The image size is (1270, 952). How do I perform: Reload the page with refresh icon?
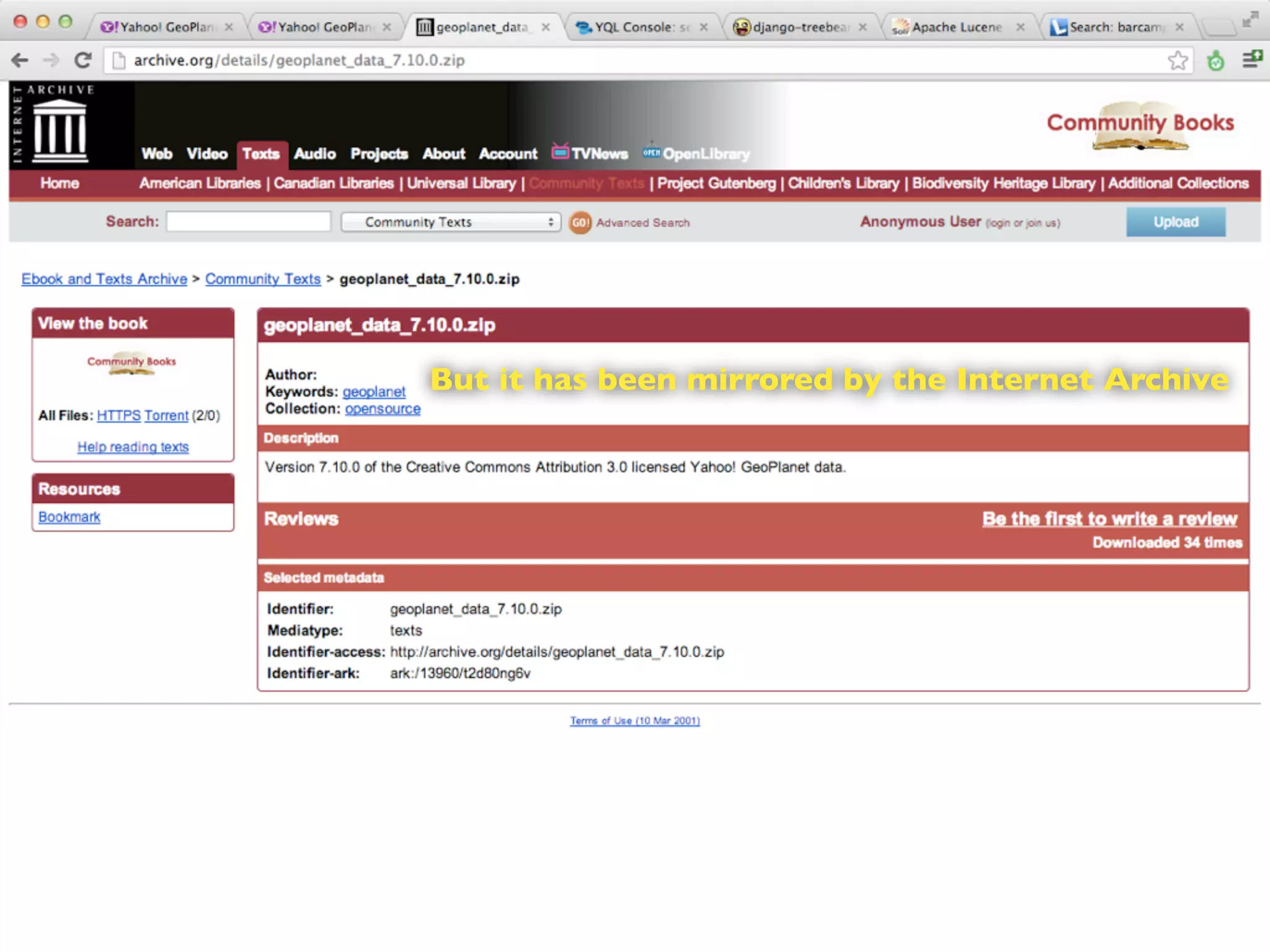(83, 60)
